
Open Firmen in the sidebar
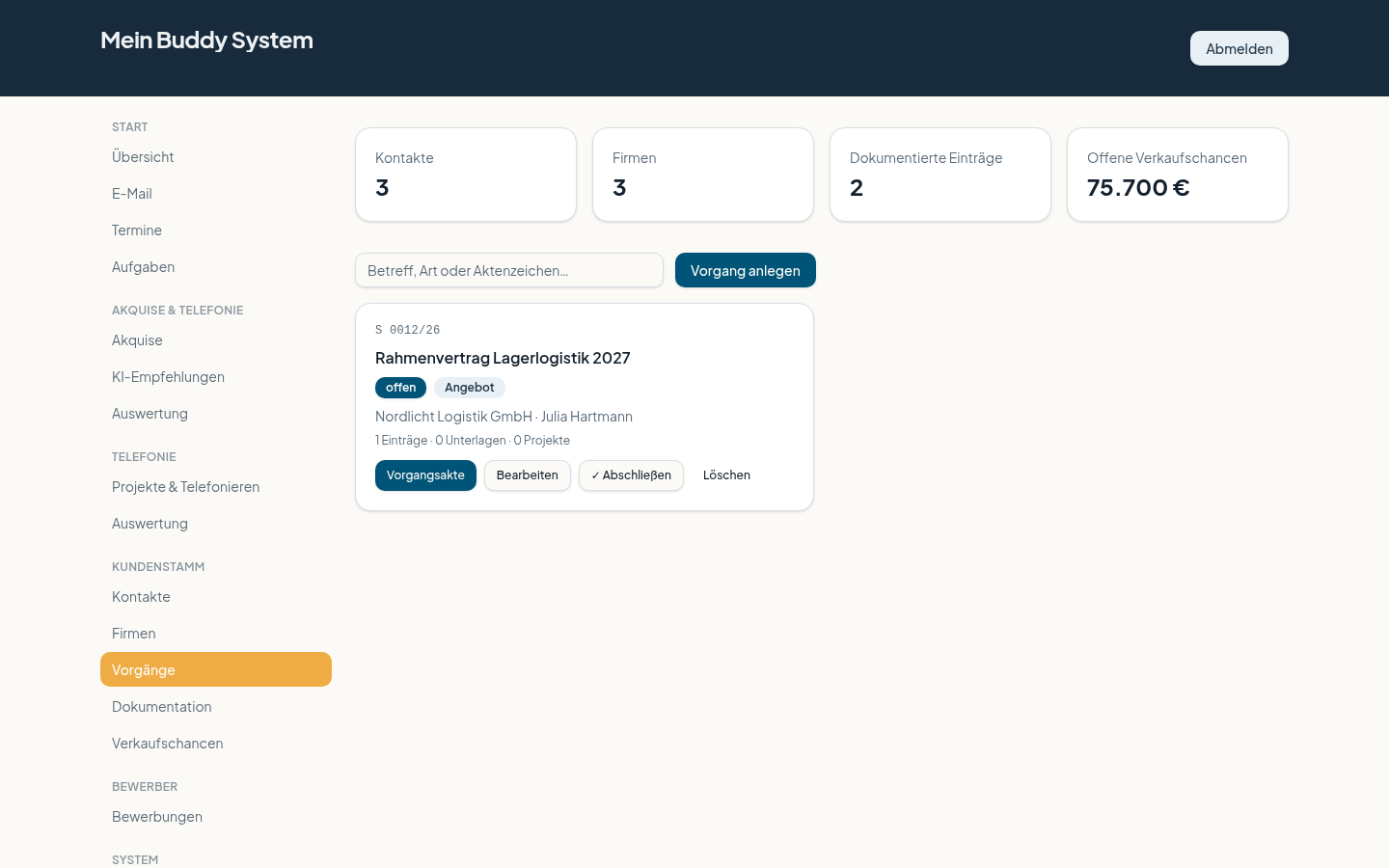click(x=216, y=633)
